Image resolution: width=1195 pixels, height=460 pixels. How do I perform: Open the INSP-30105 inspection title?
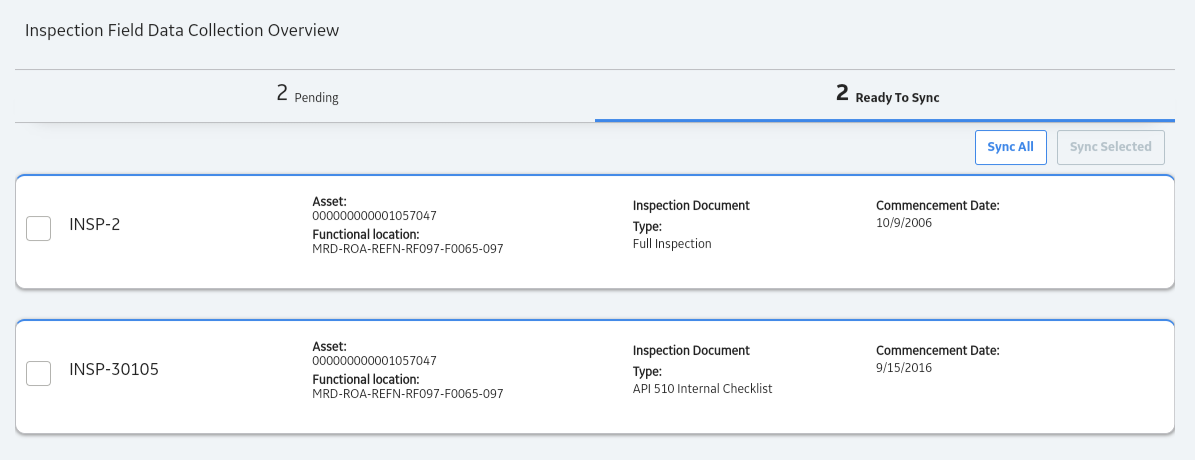114,369
